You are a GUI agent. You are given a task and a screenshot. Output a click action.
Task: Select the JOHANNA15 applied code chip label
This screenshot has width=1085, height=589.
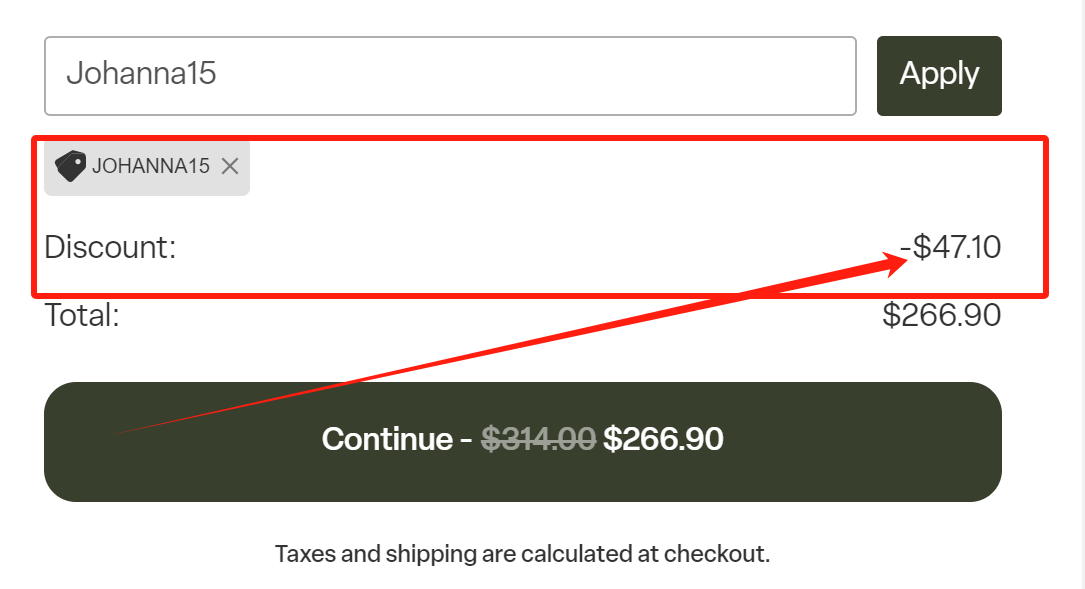[151, 166]
